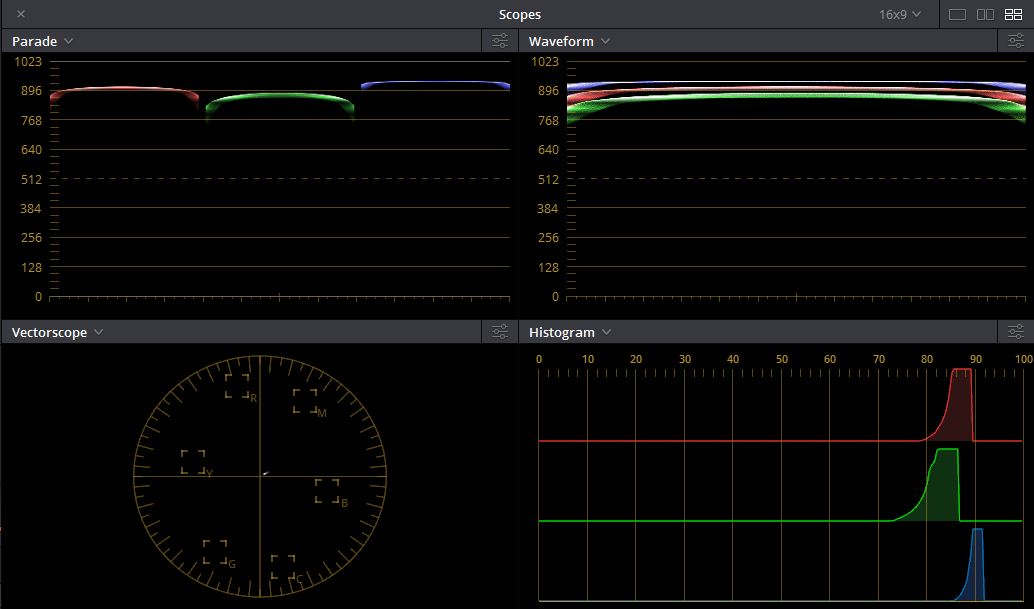Switch to single scope layout view
Viewport: 1034px width, 609px height.
pos(957,14)
